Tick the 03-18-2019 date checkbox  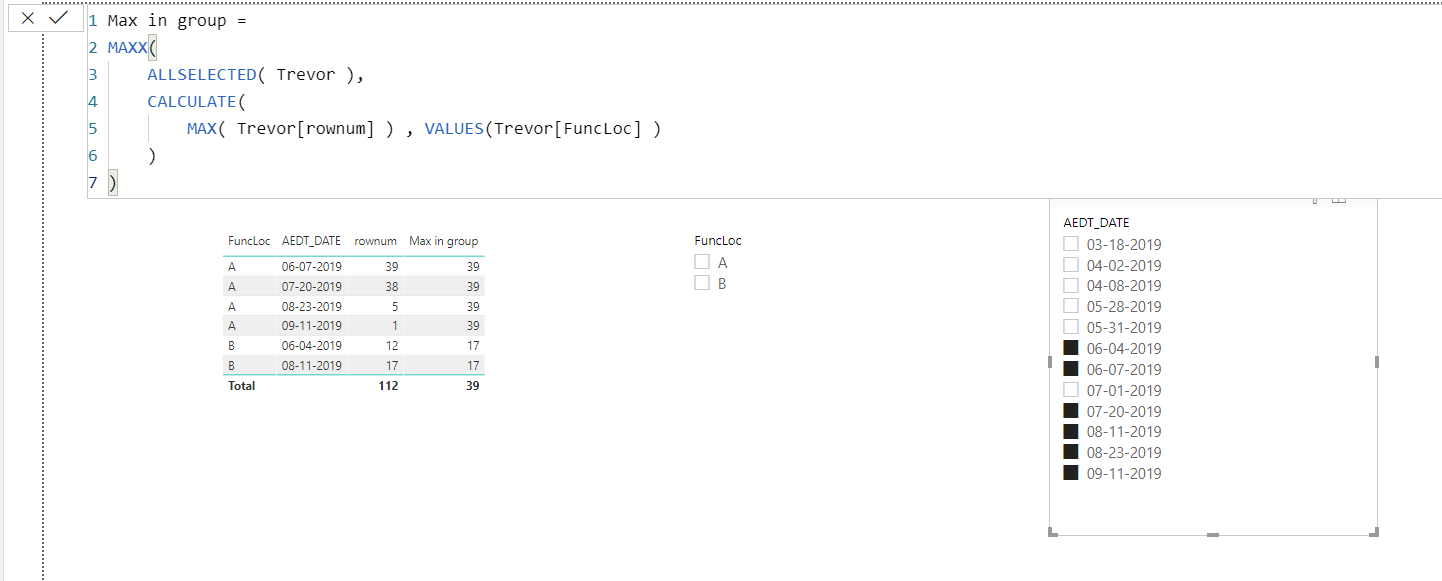tap(1071, 244)
